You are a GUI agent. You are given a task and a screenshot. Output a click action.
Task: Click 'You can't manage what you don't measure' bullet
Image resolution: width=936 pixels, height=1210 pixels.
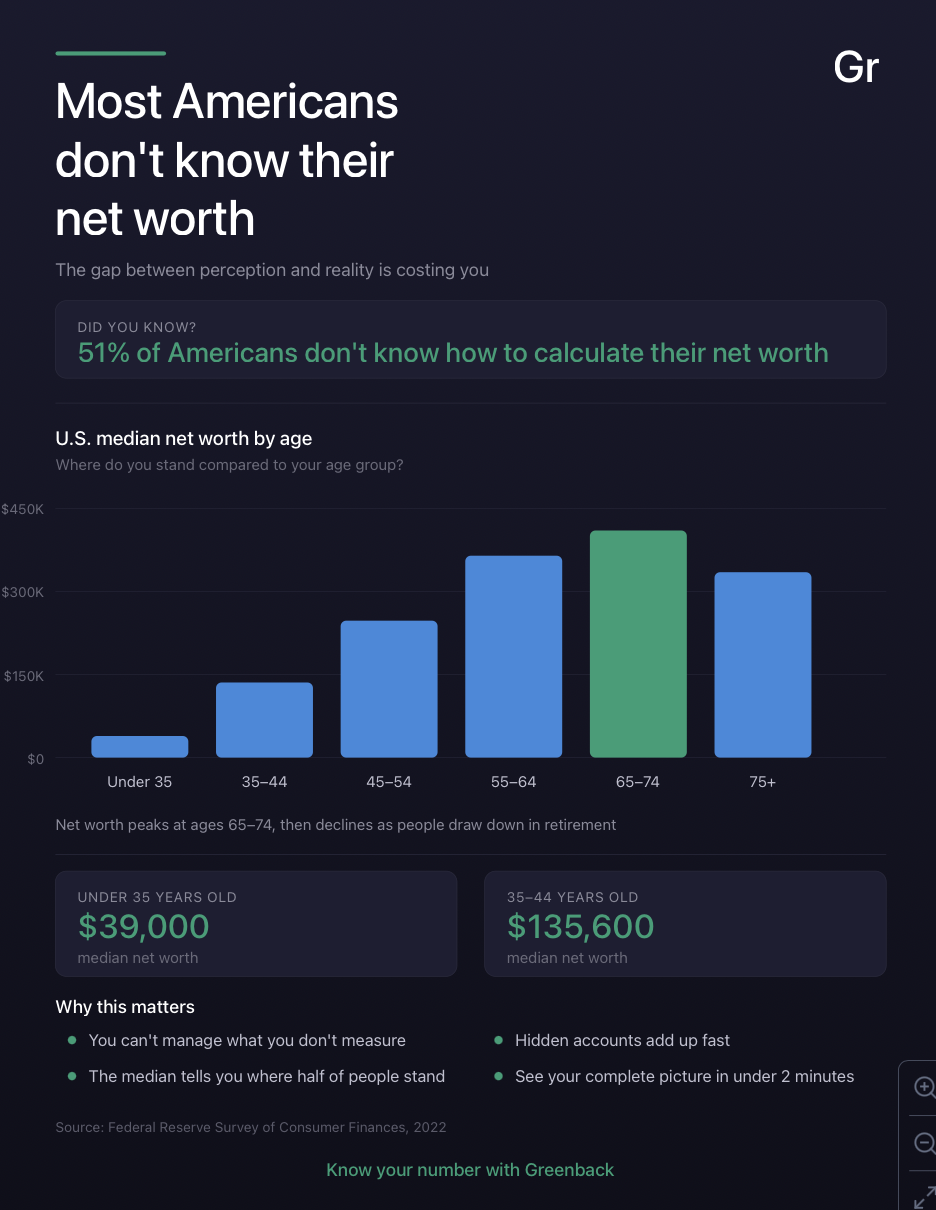point(247,1040)
